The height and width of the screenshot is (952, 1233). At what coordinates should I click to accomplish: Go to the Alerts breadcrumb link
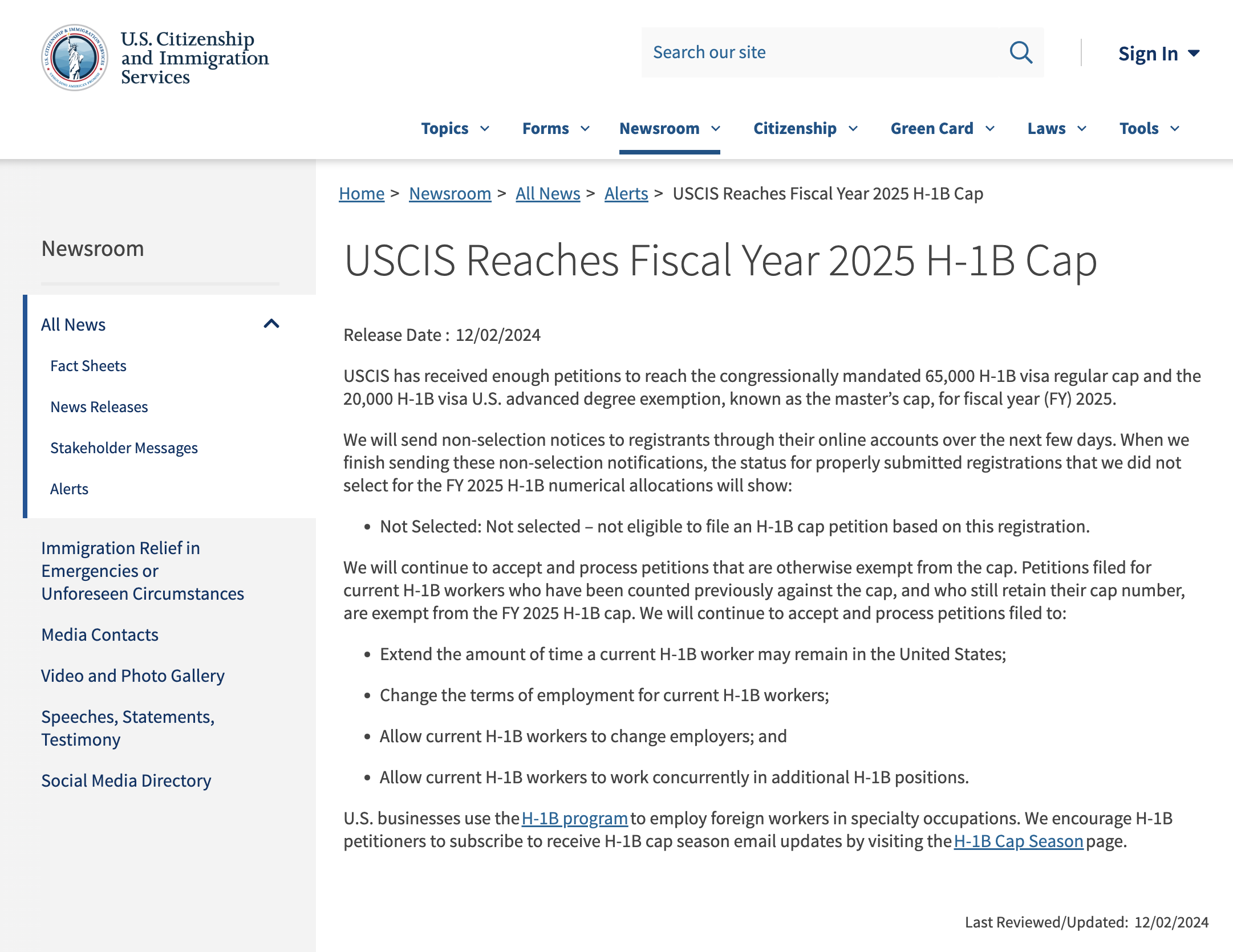point(626,194)
